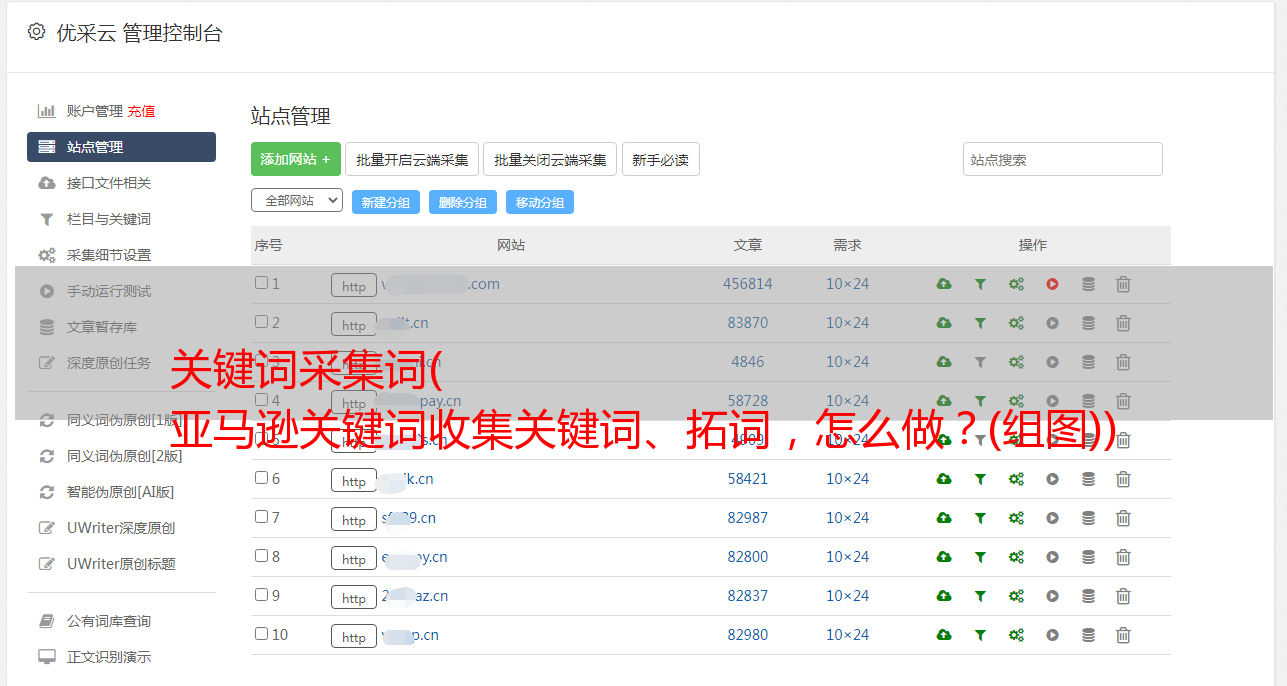The width and height of the screenshot is (1287, 686).
Task: Click 批量关闭云端采集 button
Action: 550,159
